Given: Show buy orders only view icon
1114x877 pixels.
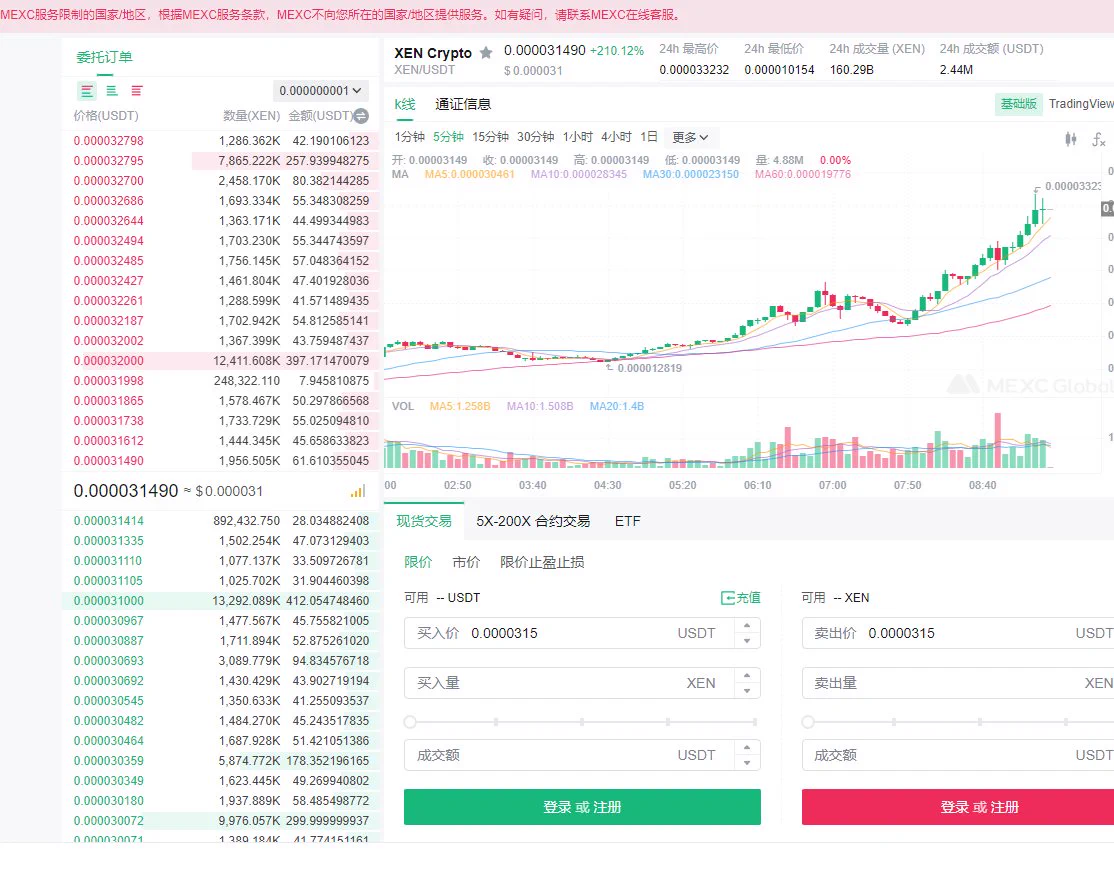Looking at the screenshot, I should click(112, 91).
